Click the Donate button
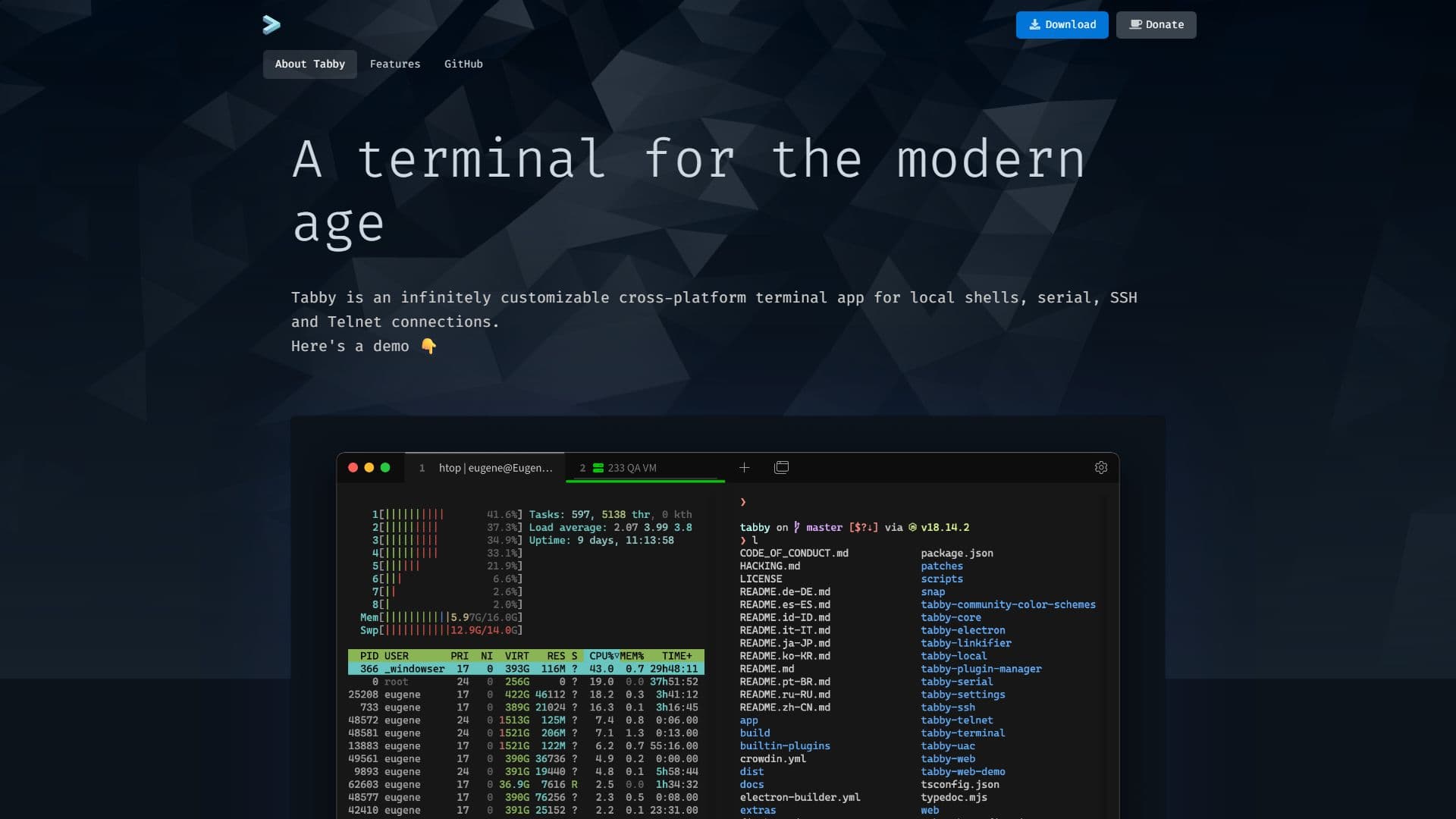 pyautogui.click(x=1156, y=25)
